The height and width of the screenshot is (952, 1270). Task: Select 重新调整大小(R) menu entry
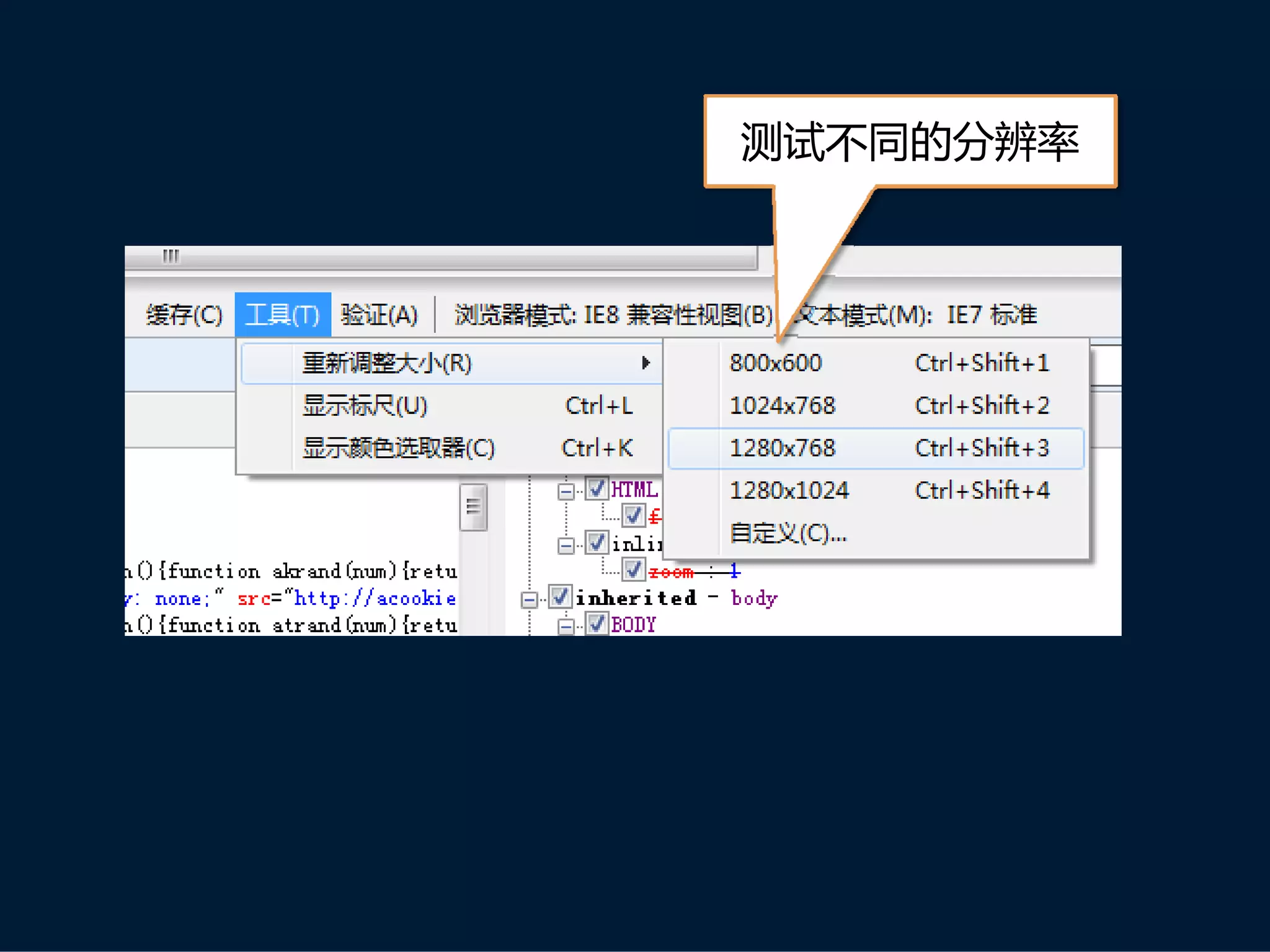451,363
